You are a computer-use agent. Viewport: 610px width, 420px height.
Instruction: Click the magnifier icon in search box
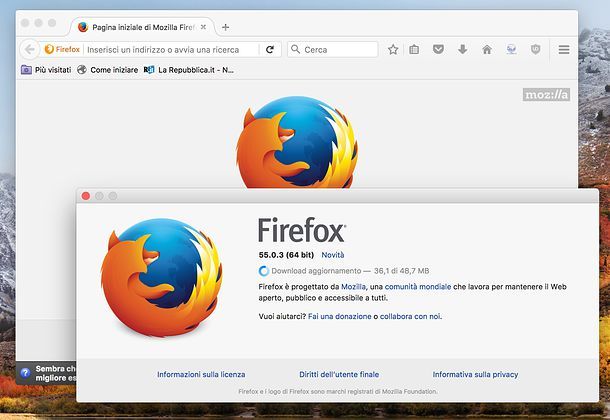pyautogui.click(x=296, y=49)
